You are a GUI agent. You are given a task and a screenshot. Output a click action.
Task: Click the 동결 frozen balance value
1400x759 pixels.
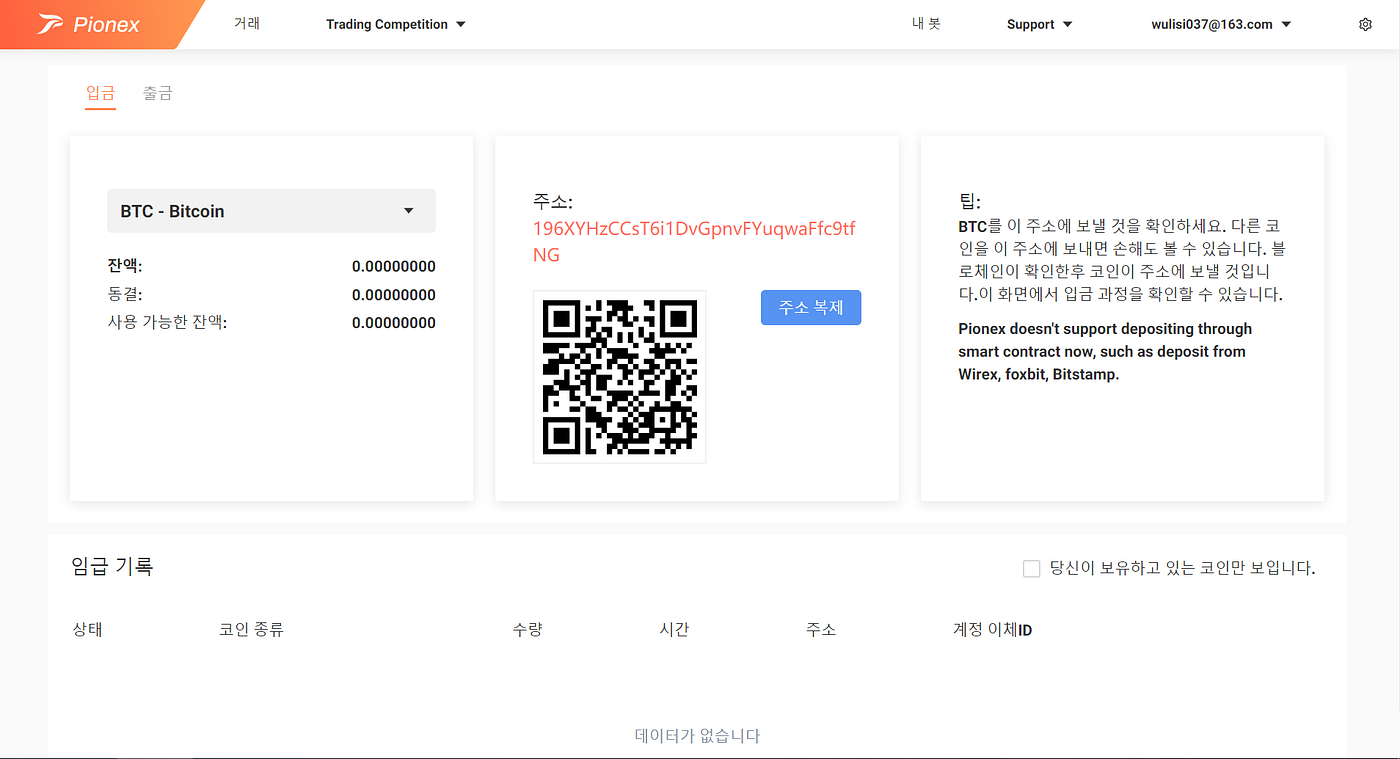(394, 295)
